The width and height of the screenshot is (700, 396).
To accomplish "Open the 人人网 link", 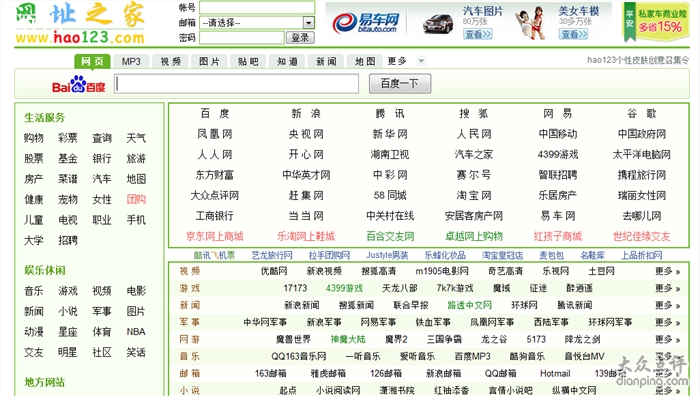I will coord(215,154).
